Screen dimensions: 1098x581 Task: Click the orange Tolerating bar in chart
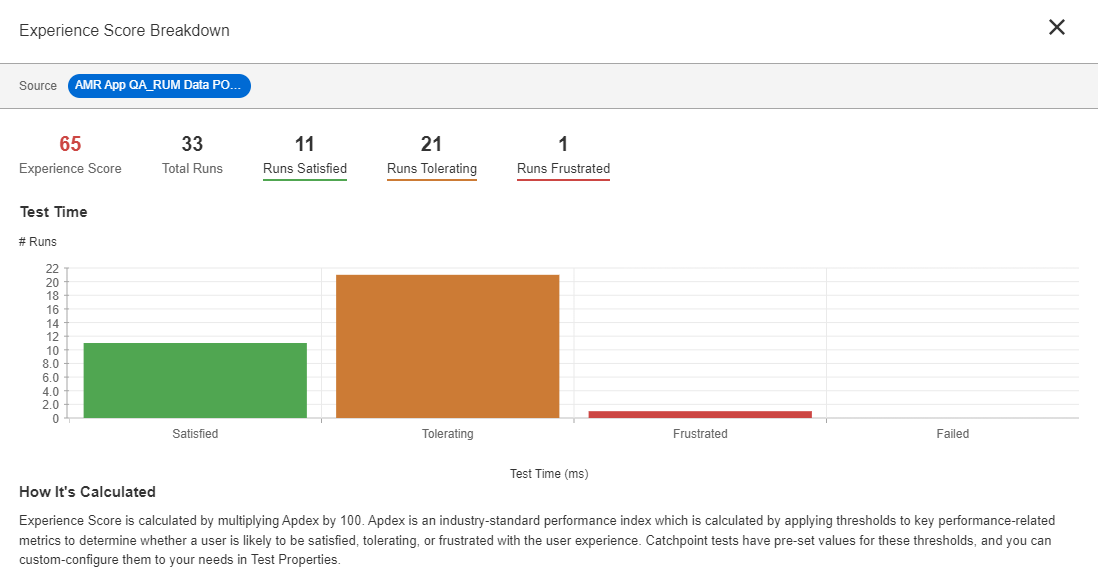coord(447,346)
